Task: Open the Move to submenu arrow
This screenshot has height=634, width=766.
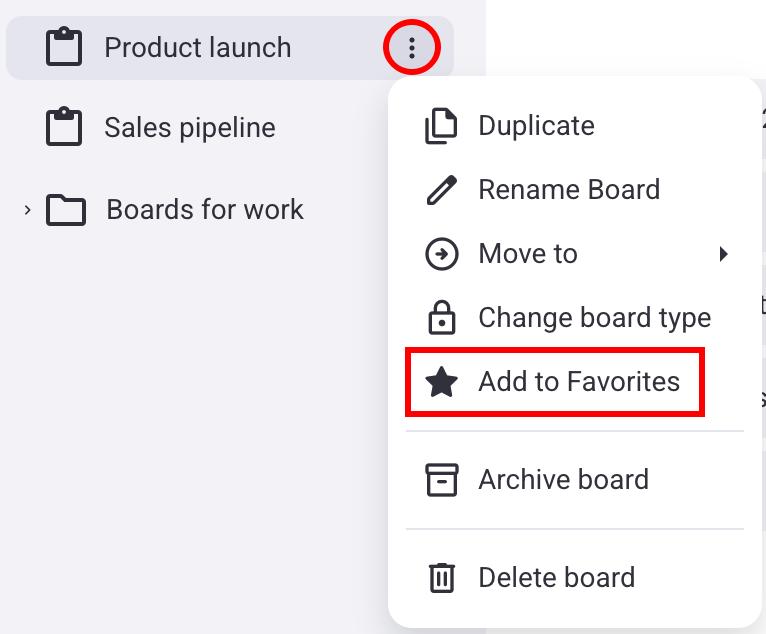Action: click(724, 254)
